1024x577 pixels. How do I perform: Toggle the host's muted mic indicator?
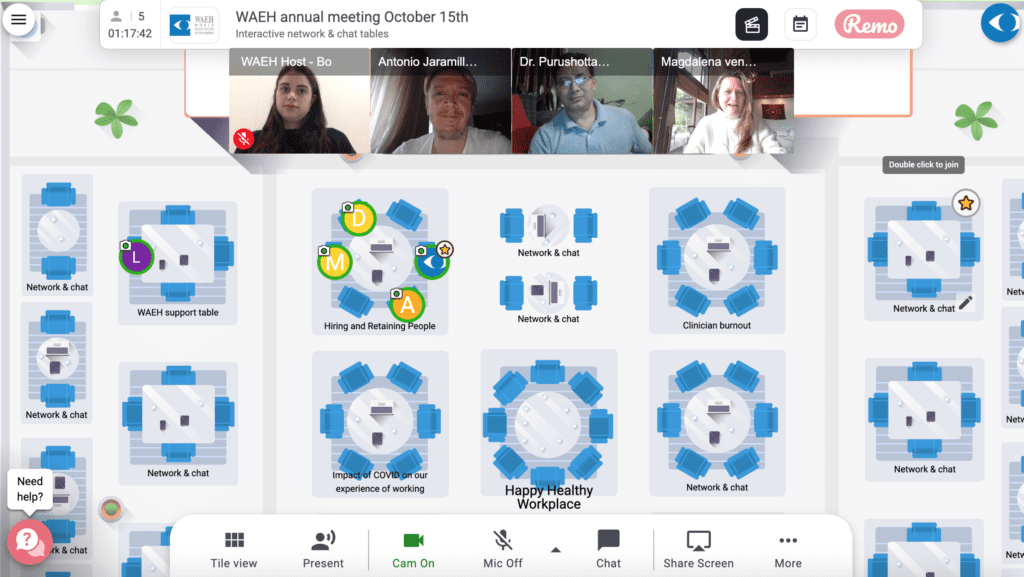244,138
